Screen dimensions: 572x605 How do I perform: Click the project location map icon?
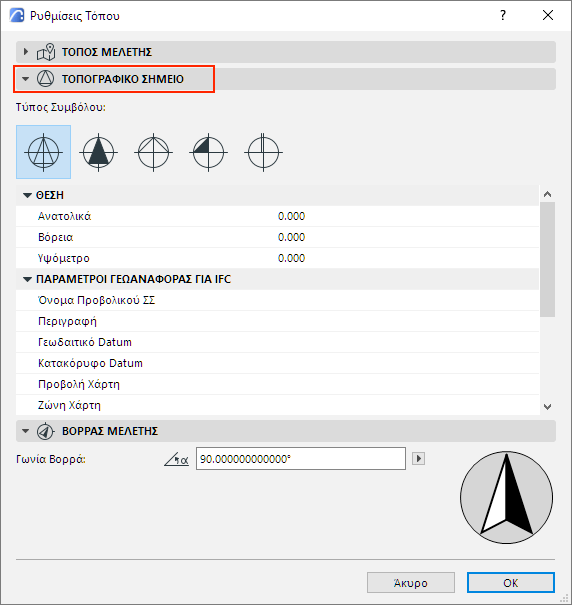pyautogui.click(x=46, y=52)
